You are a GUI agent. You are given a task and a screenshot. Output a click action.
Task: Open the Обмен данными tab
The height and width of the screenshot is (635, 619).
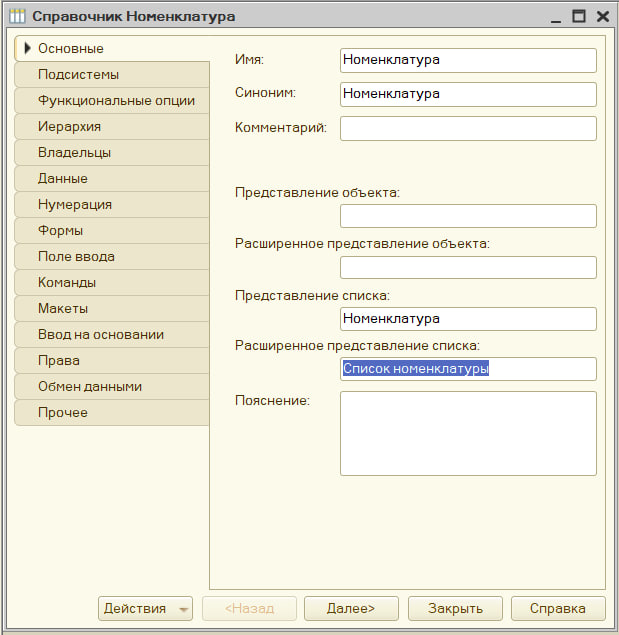coord(112,386)
